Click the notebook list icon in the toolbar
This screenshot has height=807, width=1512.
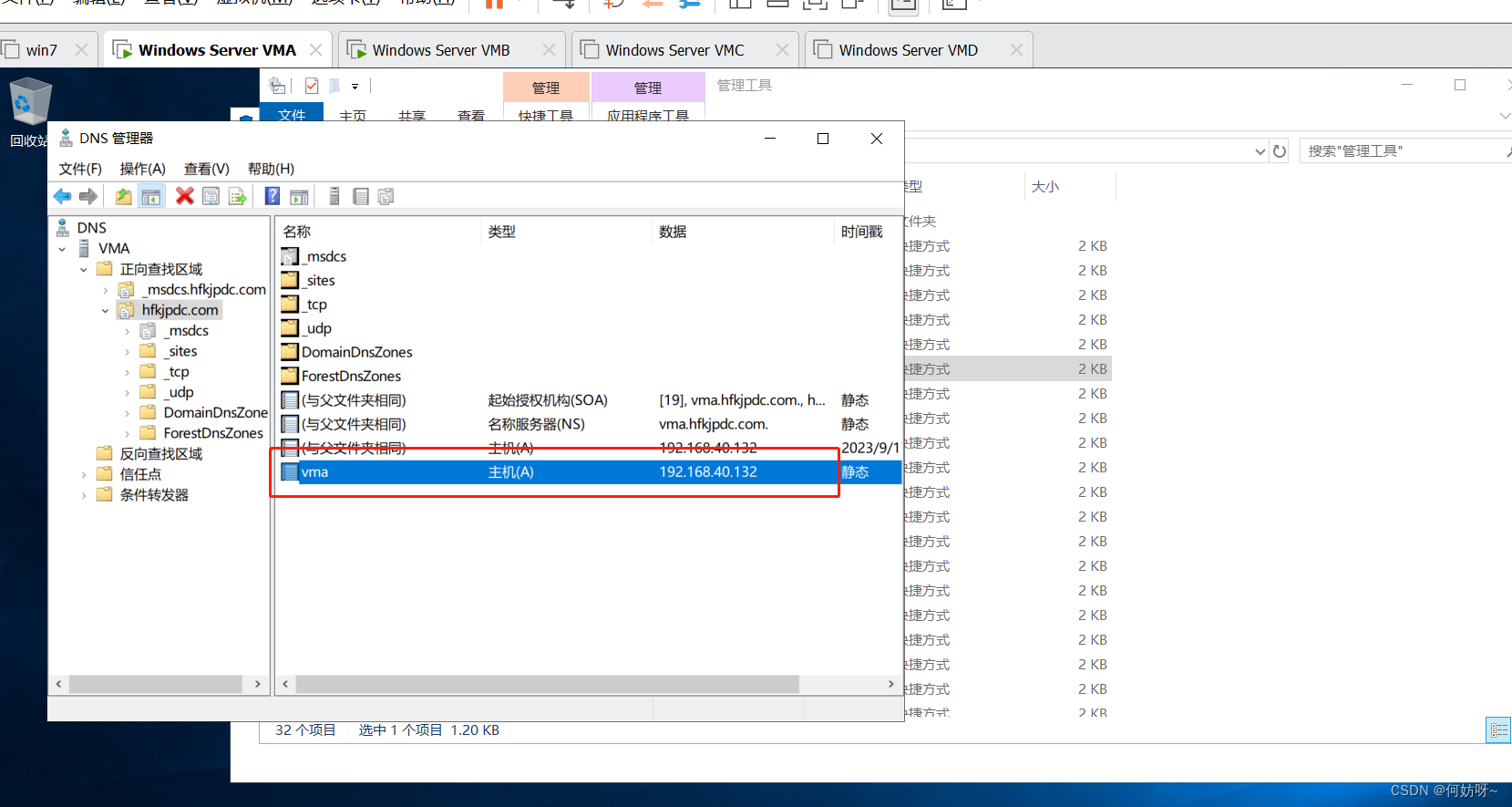[x=361, y=196]
